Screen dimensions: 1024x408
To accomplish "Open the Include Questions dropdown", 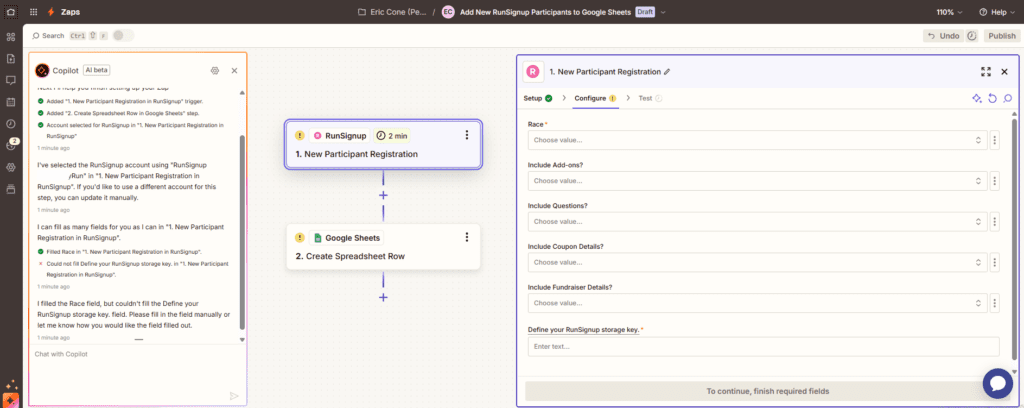I will [x=758, y=221].
